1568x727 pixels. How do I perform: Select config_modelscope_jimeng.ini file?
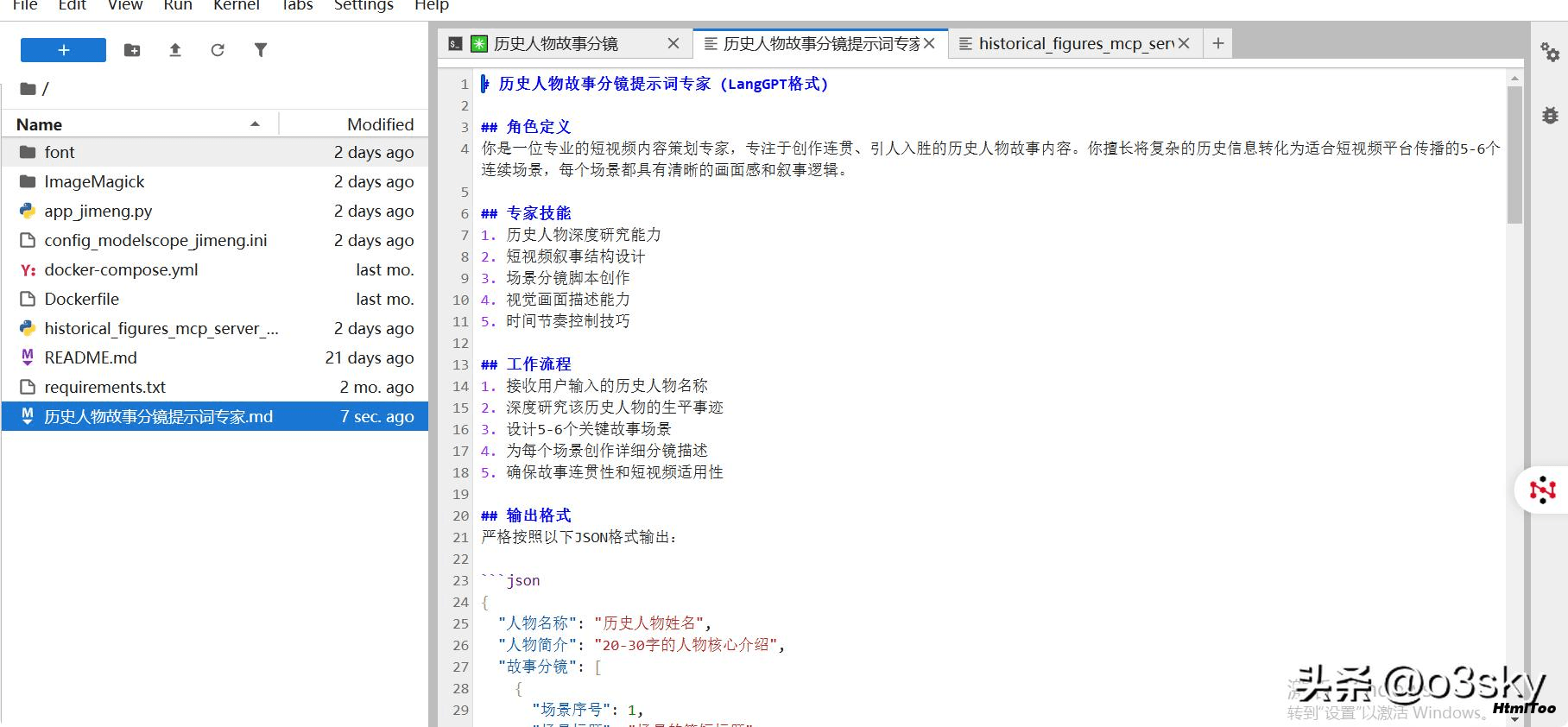coord(214,240)
